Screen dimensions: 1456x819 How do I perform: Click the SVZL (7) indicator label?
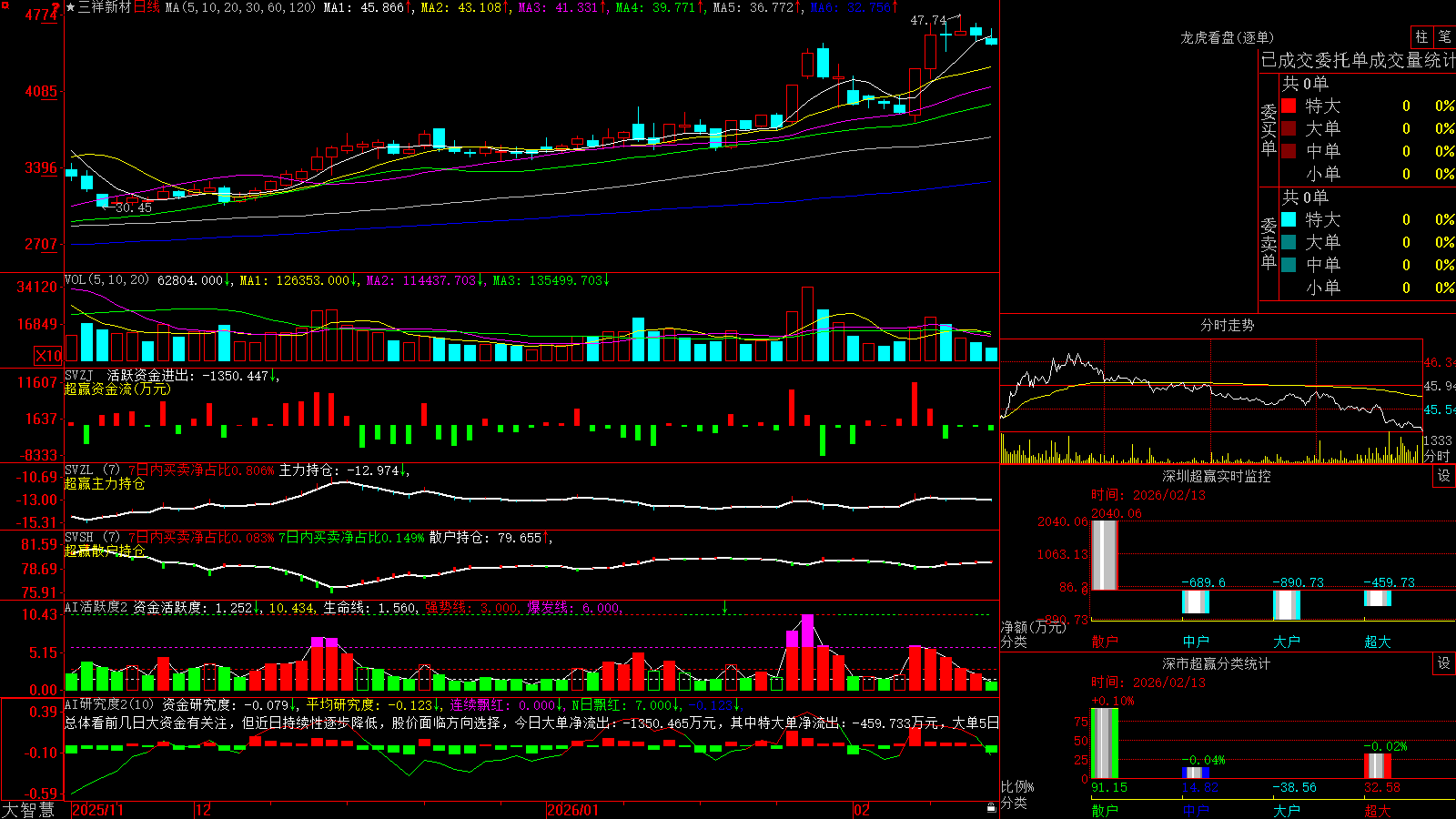coord(93,470)
